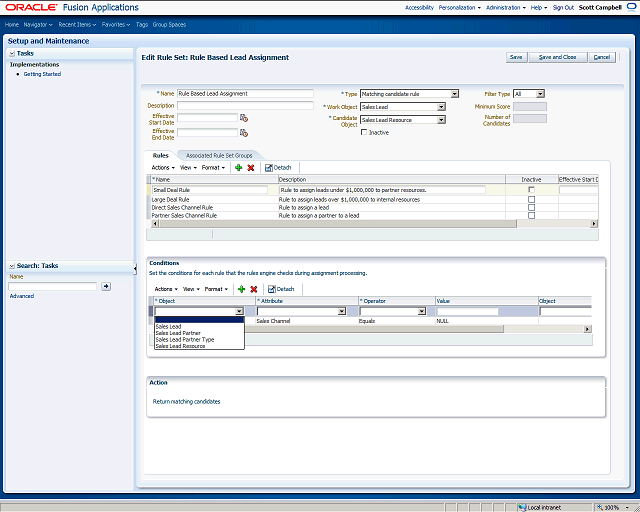Click the Local intranet zone icon in status bar
The width and height of the screenshot is (640, 512).
point(522,507)
